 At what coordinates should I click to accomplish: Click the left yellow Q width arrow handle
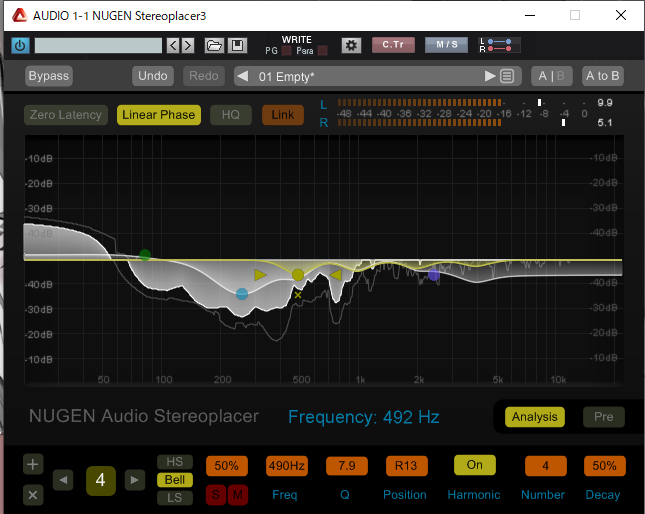[x=260, y=275]
